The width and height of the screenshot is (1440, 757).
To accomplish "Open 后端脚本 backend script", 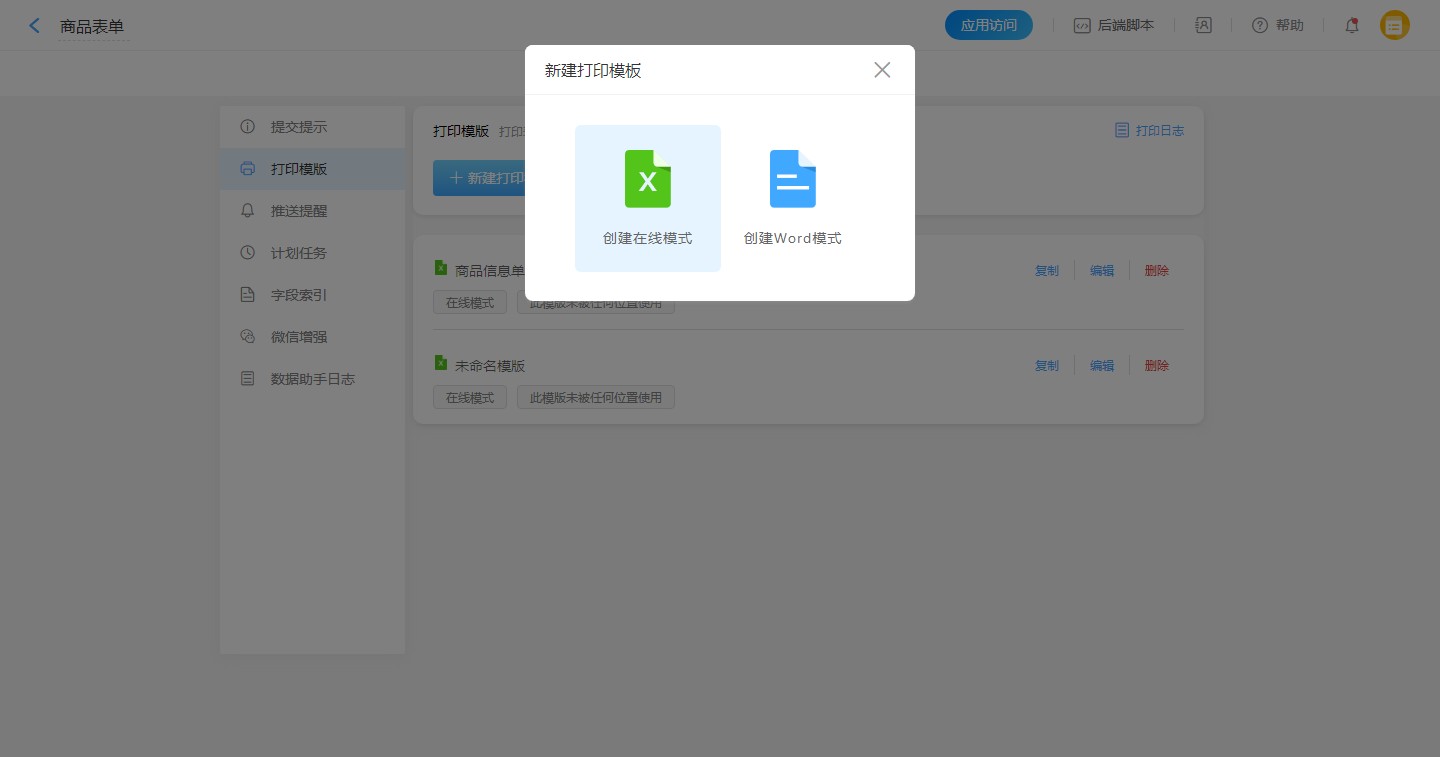I will [1113, 26].
